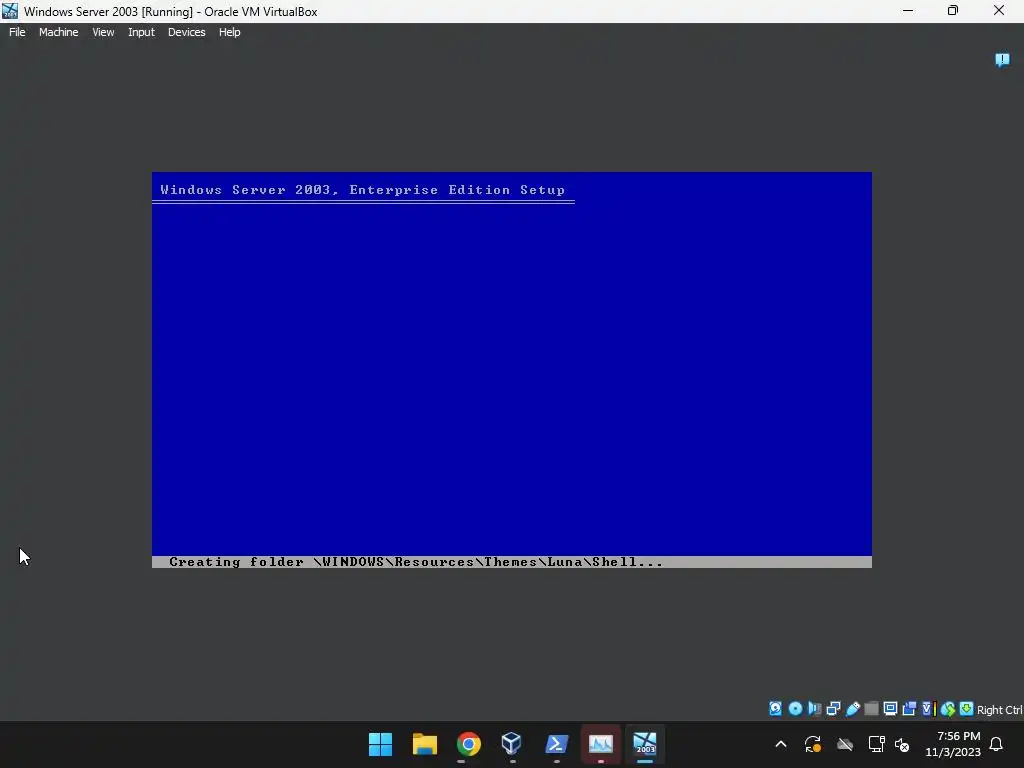Expand the hidden system tray icons

(x=780, y=744)
